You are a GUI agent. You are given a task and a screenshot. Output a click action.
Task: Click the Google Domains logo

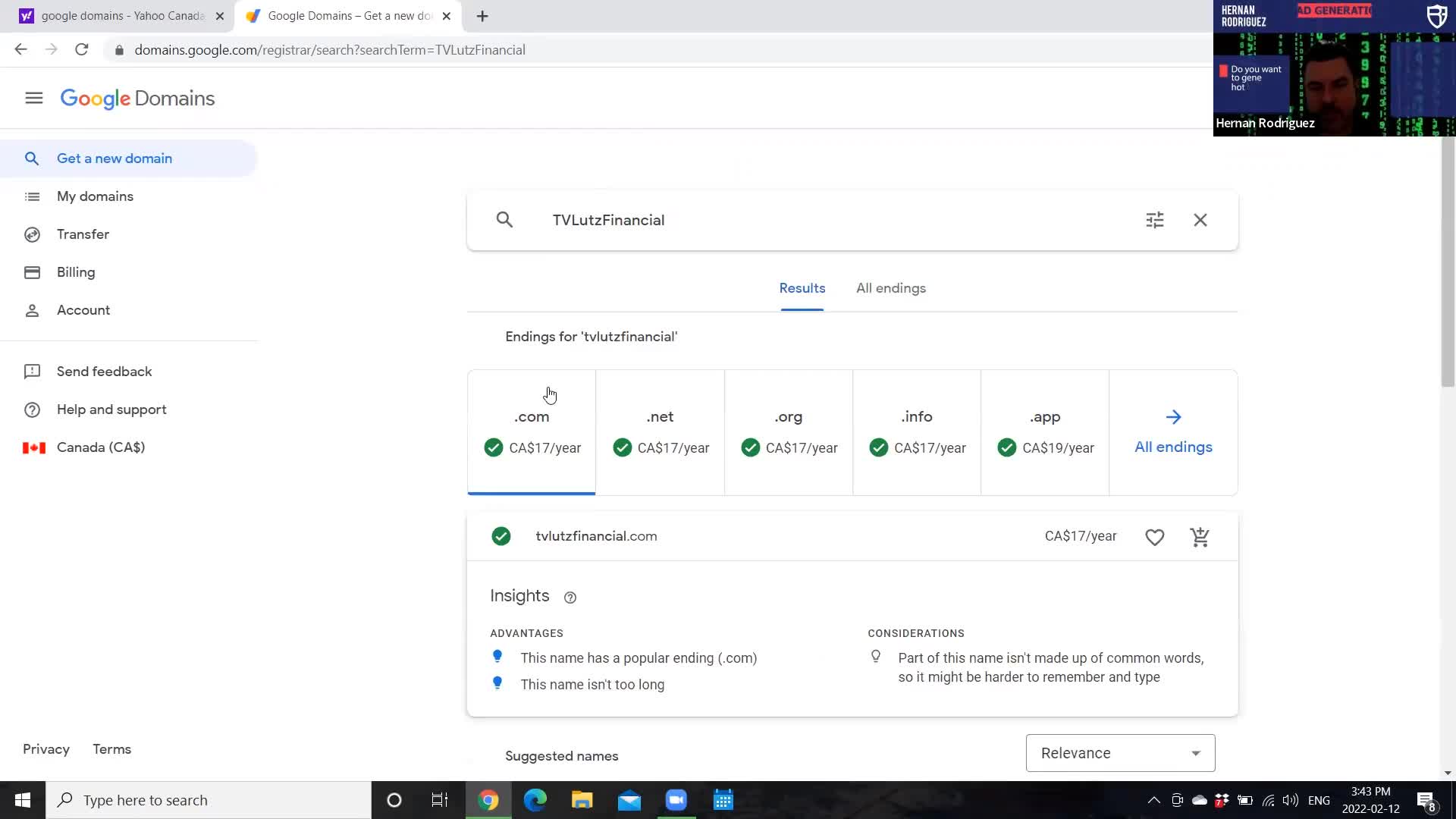137,99
